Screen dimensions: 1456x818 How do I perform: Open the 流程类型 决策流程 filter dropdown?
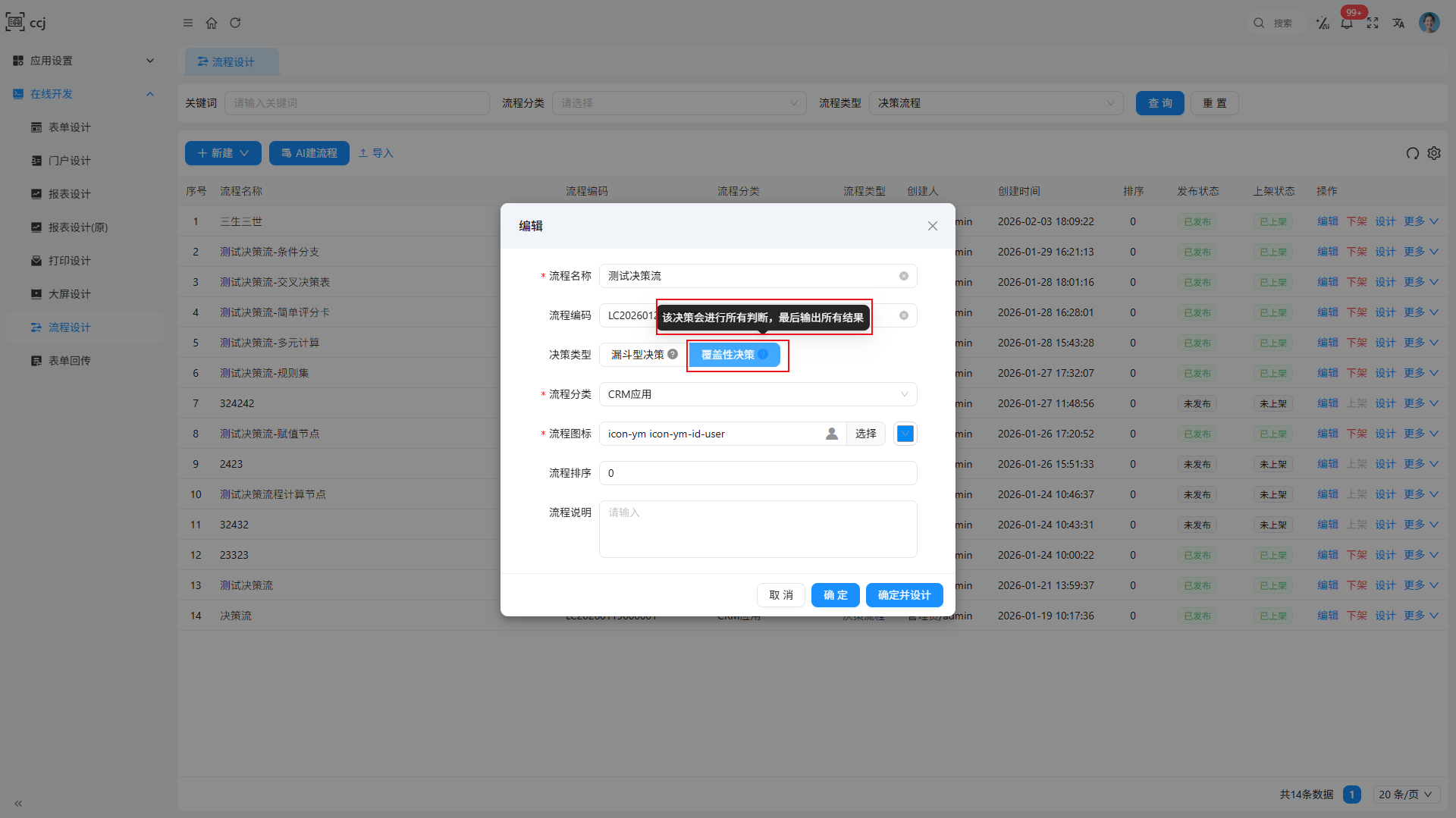996,103
